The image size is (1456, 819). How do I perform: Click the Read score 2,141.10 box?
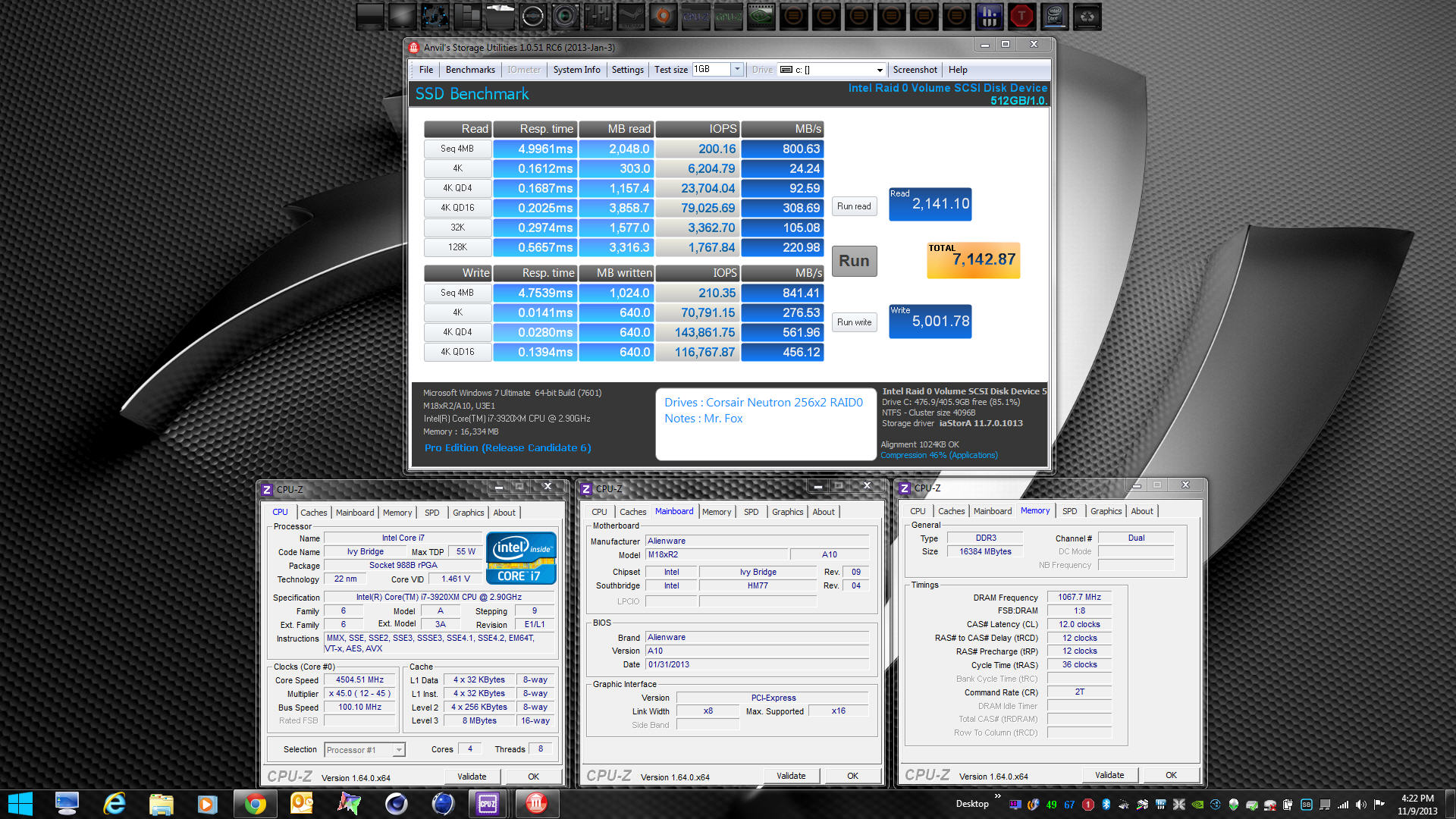click(930, 204)
